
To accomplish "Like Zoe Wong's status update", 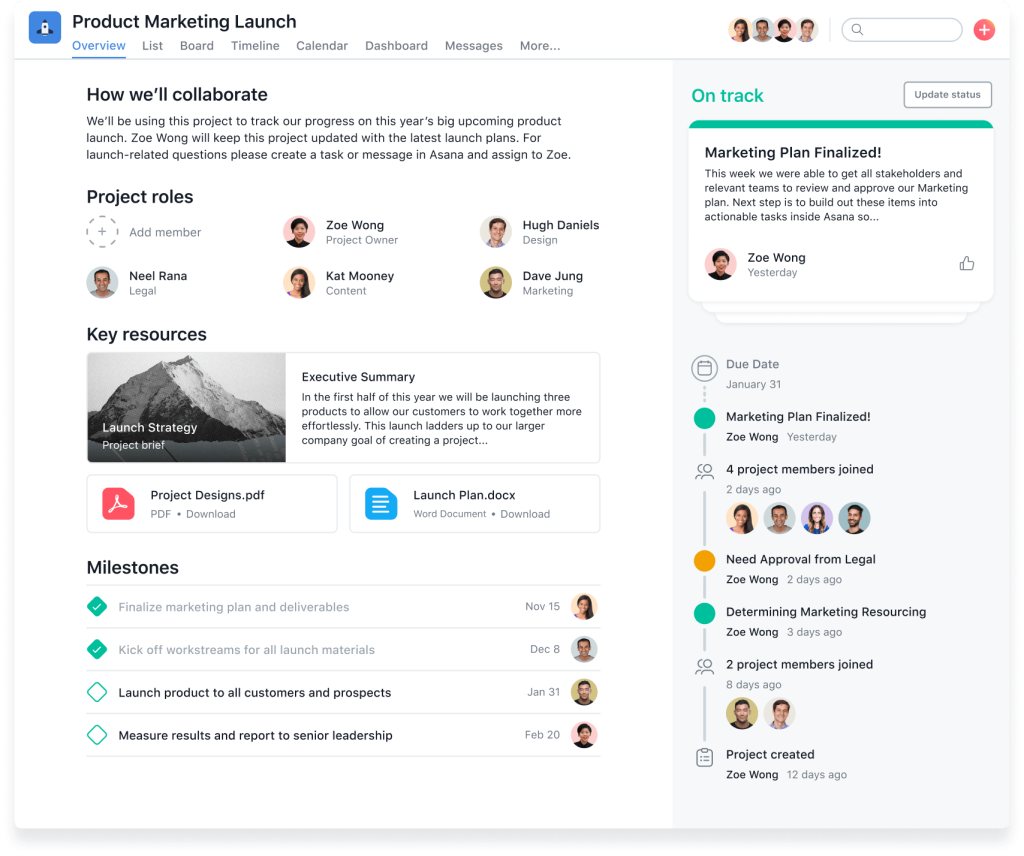I will click(x=966, y=262).
